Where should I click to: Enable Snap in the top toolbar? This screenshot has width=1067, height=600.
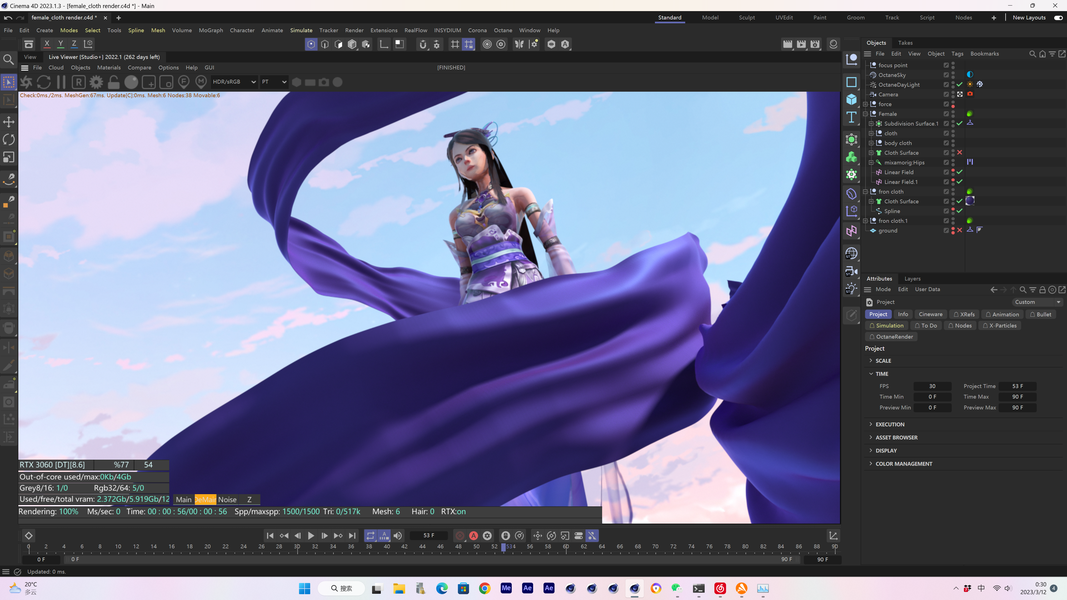[x=423, y=44]
